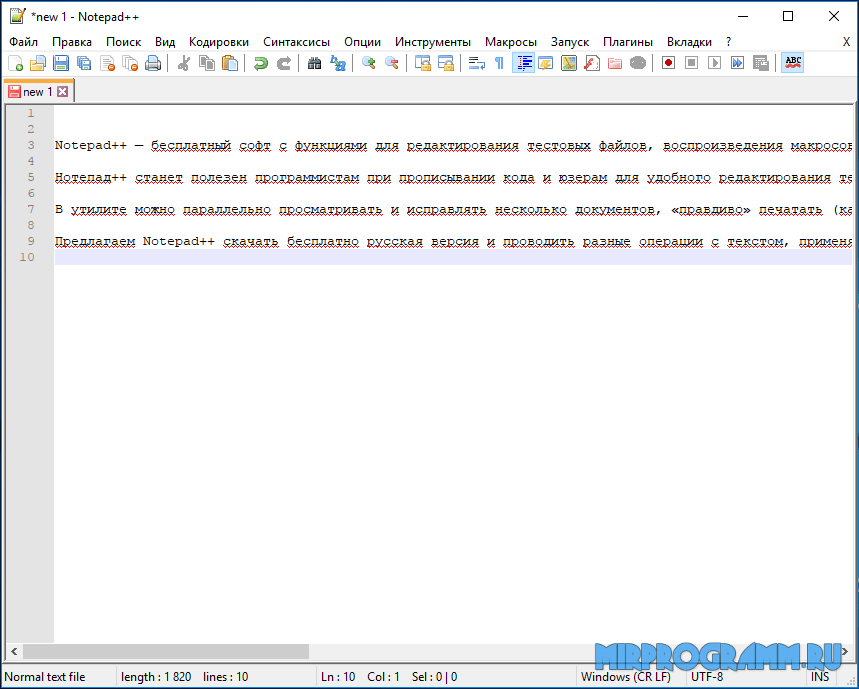Image resolution: width=859 pixels, height=689 pixels.
Task: Open the Вид menu
Action: coord(164,42)
